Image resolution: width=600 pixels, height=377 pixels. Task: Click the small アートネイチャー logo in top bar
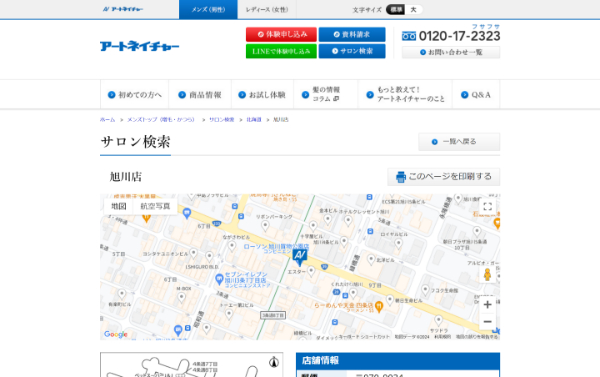(x=123, y=9)
